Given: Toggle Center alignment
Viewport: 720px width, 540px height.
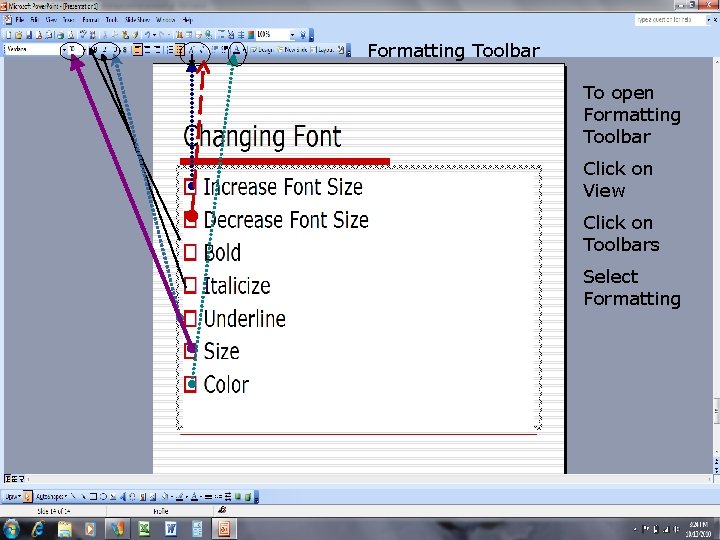Looking at the screenshot, I should 147,50.
